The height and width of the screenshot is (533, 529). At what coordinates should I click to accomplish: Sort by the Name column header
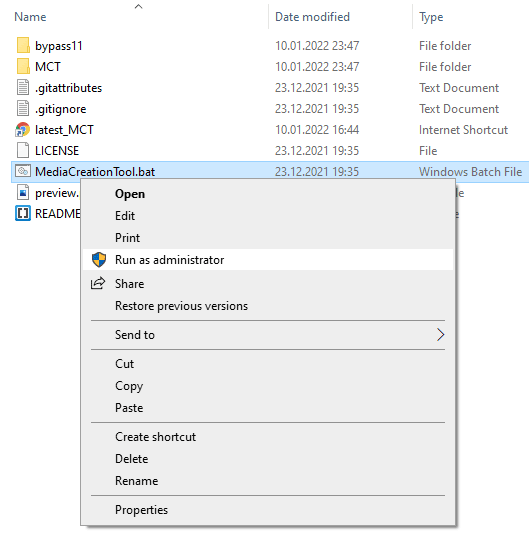(x=30, y=17)
